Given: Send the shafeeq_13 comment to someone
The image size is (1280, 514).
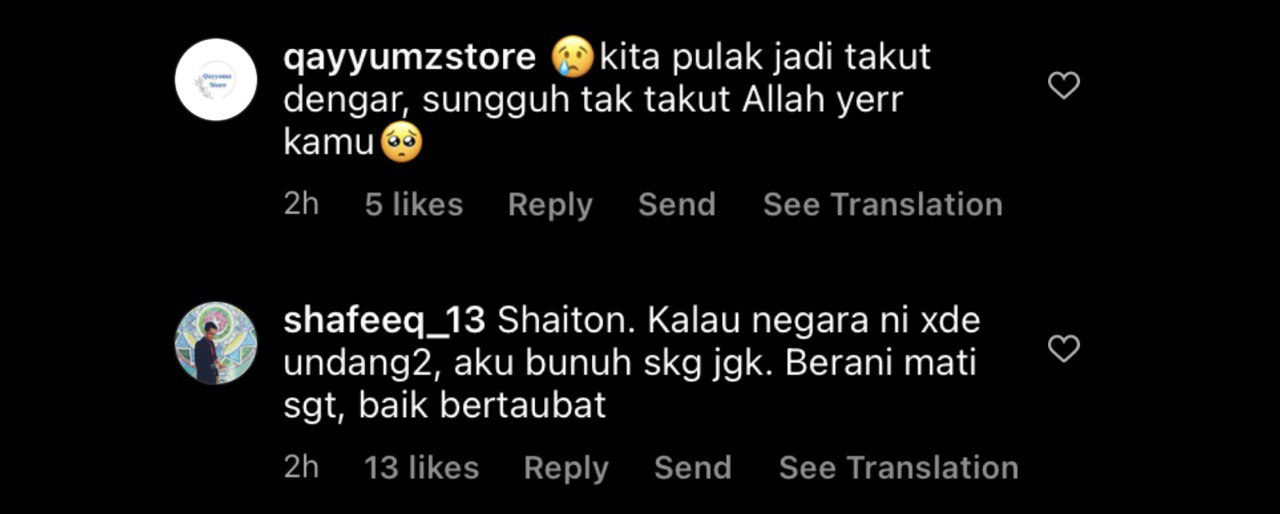Looking at the screenshot, I should 693,468.
